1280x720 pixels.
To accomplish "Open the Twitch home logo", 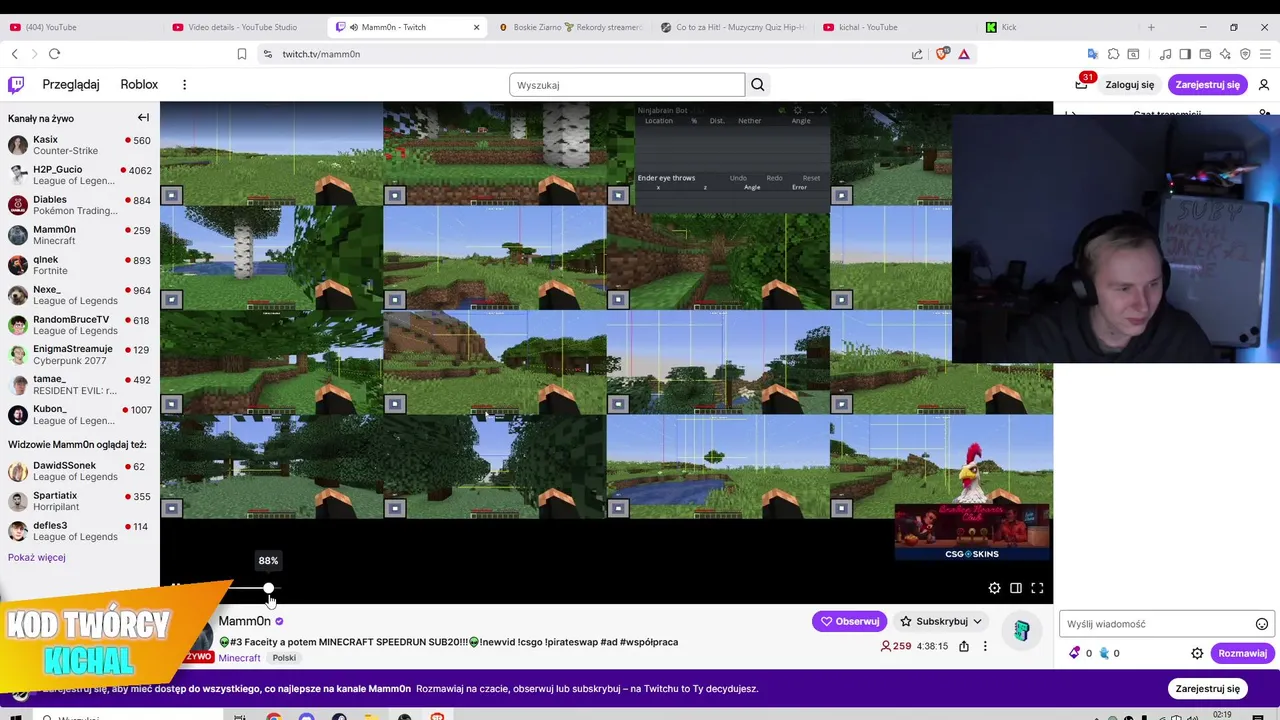I will pyautogui.click(x=16, y=85).
